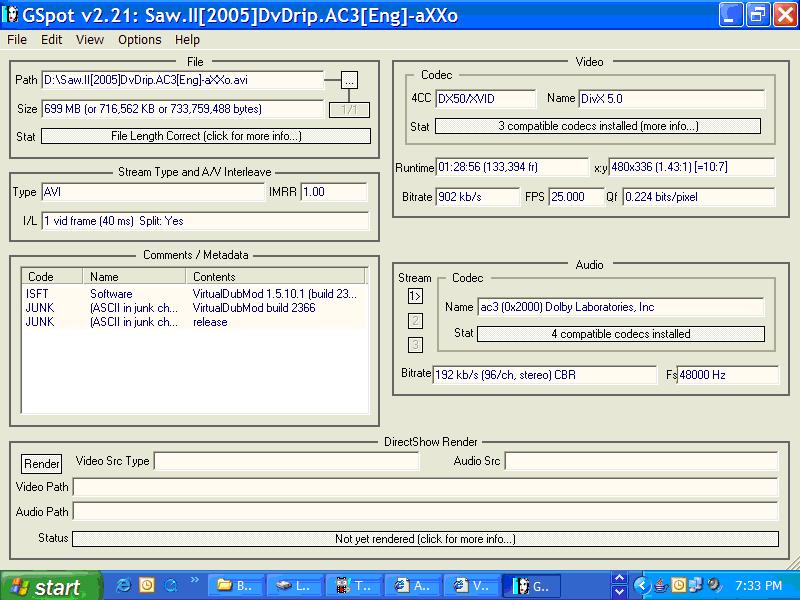
Task: Click the 3 compatible codecs installed stat bar
Action: pos(598,126)
